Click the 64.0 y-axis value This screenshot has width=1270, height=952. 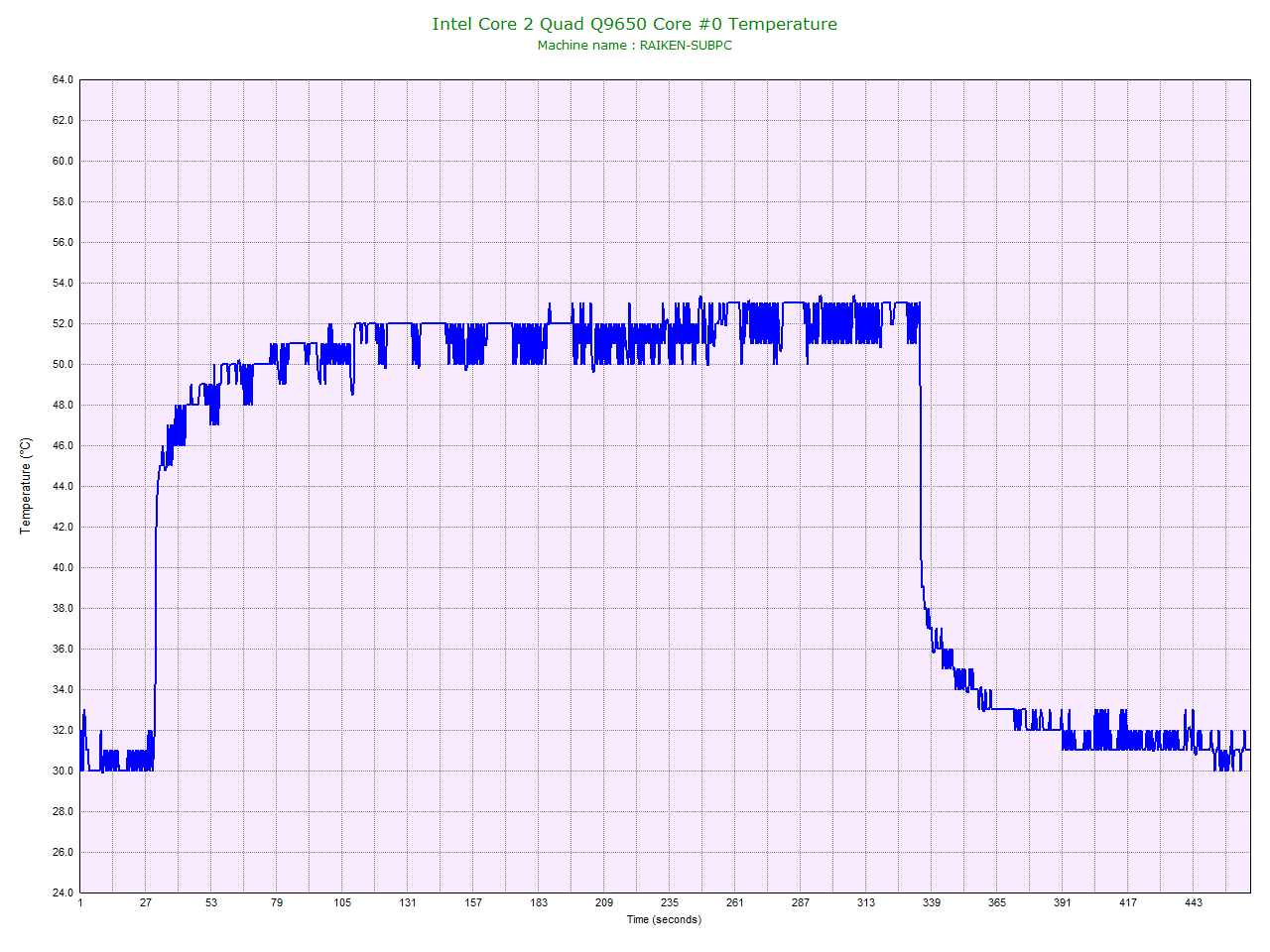tap(63, 79)
